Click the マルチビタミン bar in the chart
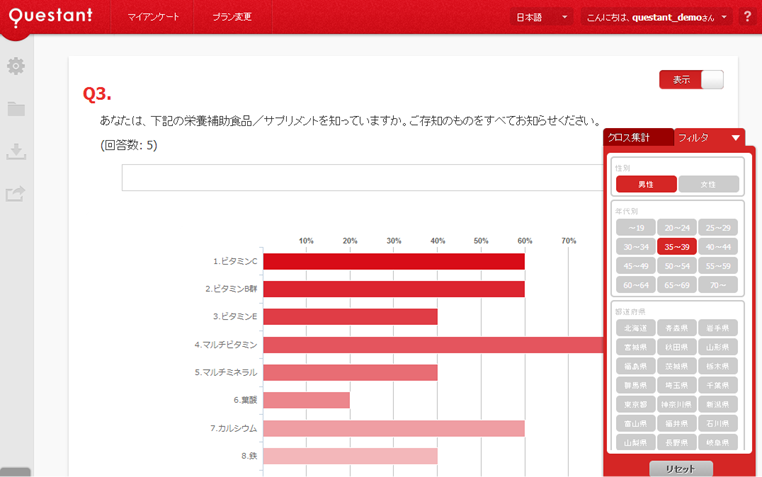 tap(432, 344)
